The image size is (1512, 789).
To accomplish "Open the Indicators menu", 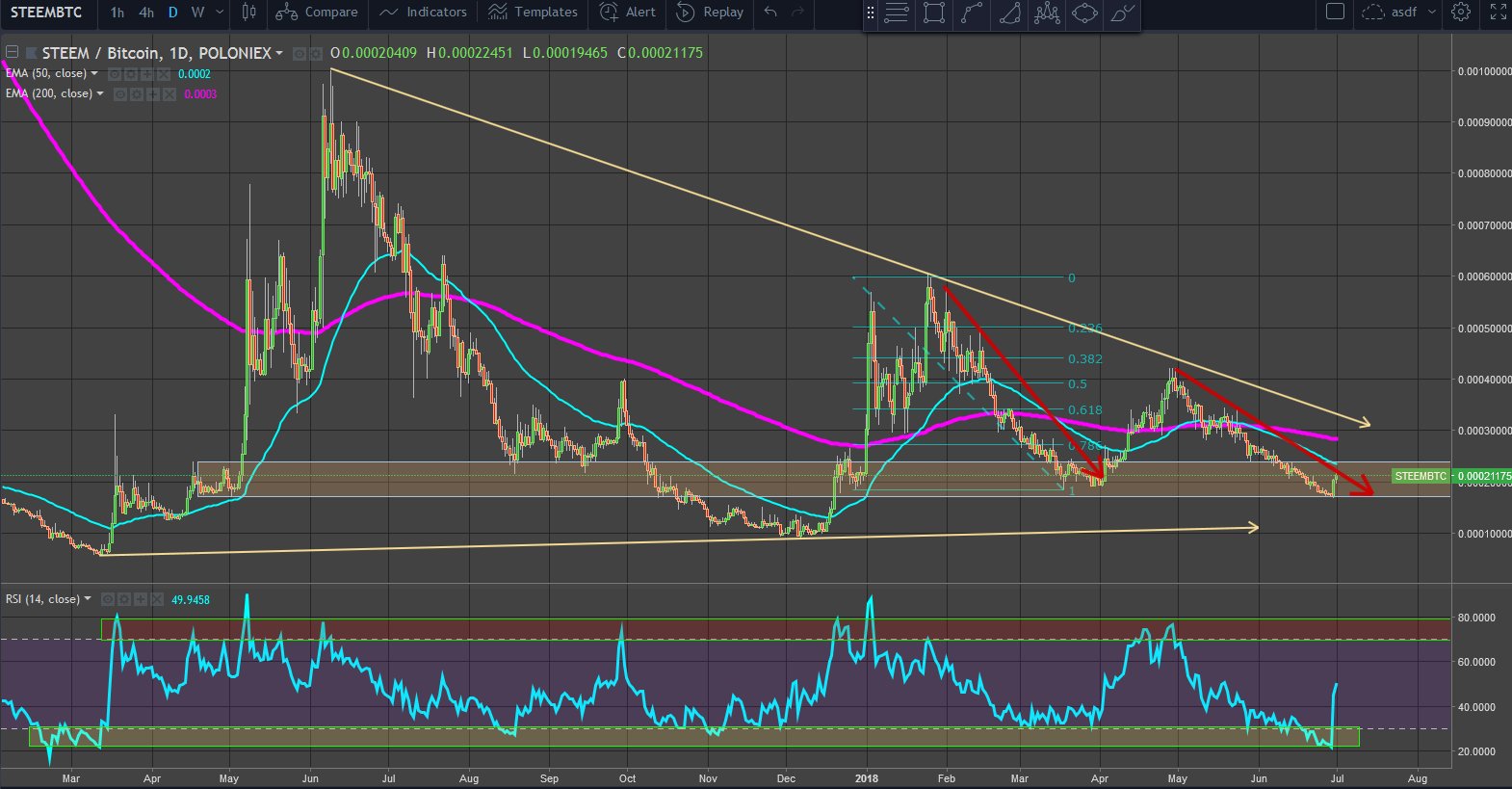I will 424,13.
